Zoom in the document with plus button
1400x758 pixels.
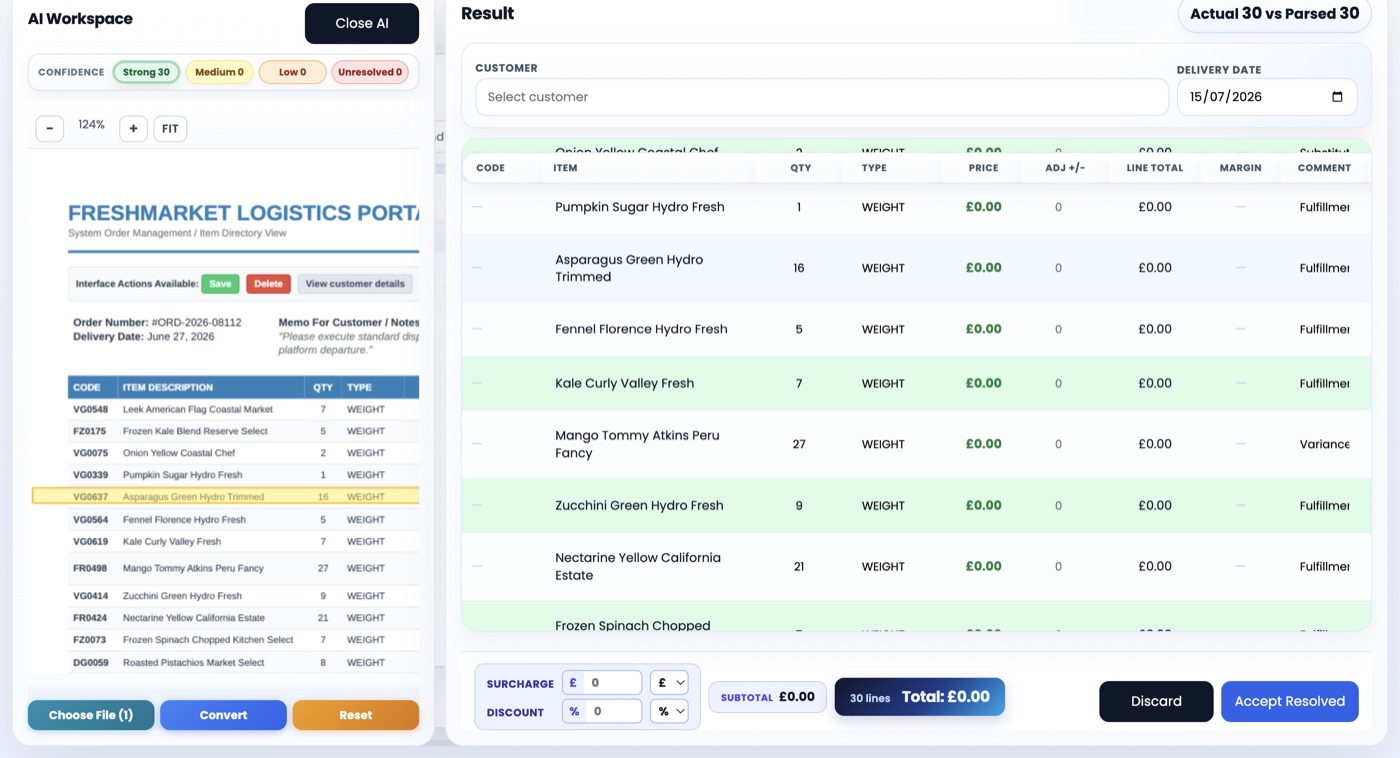pyautogui.click(x=133, y=128)
